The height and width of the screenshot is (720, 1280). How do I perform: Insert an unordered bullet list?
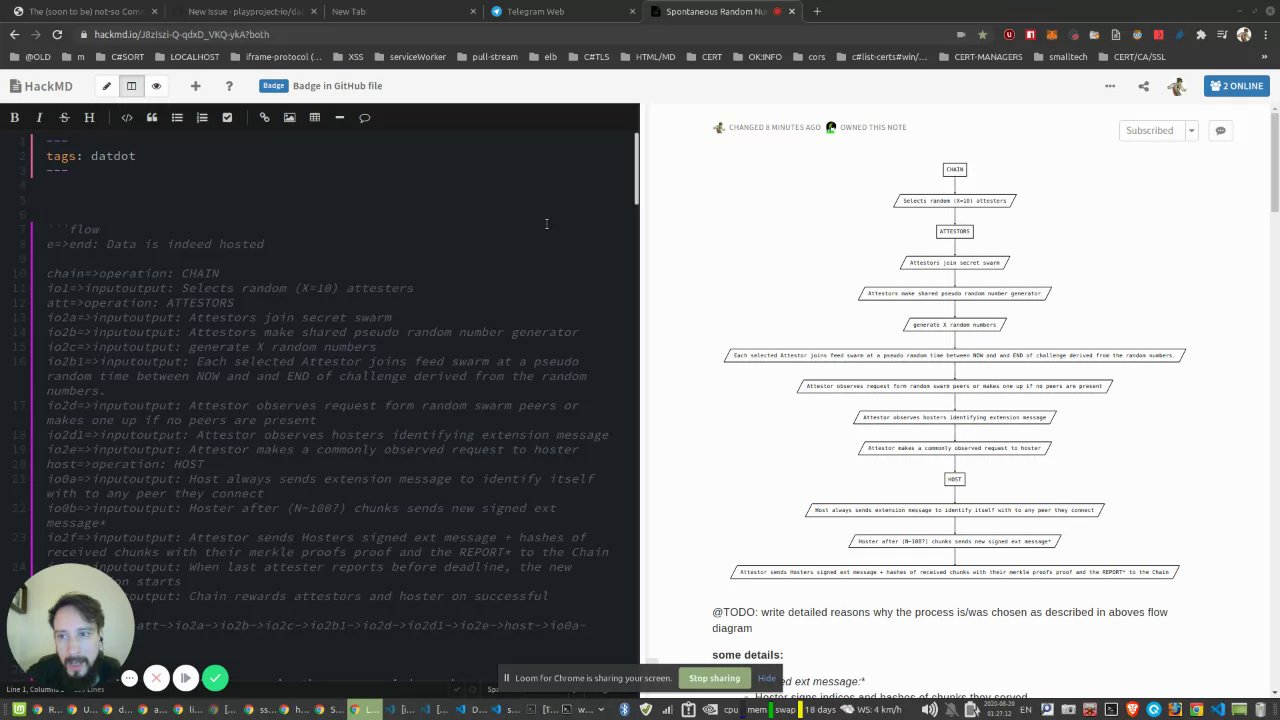click(177, 118)
